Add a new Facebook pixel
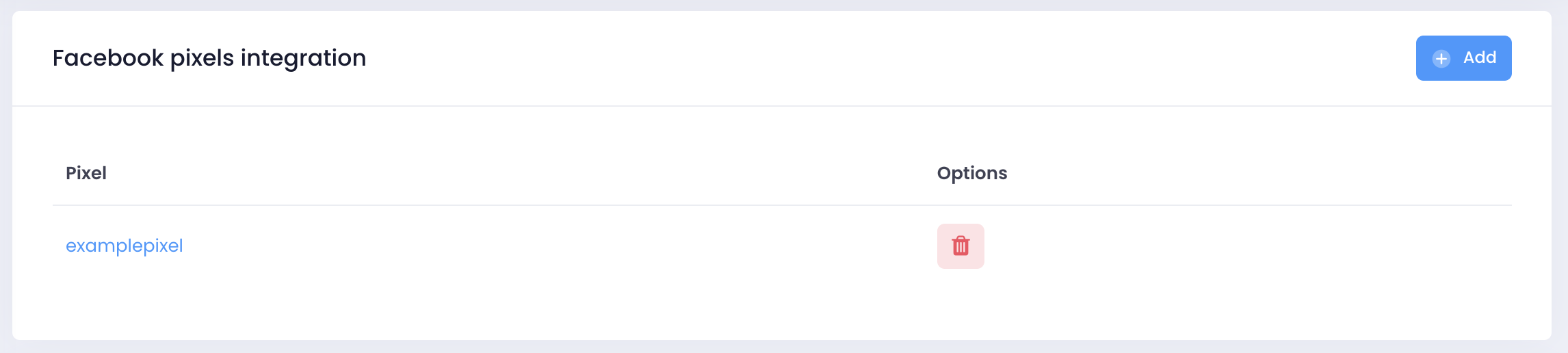Viewport: 1568px width, 353px height. tap(1464, 58)
